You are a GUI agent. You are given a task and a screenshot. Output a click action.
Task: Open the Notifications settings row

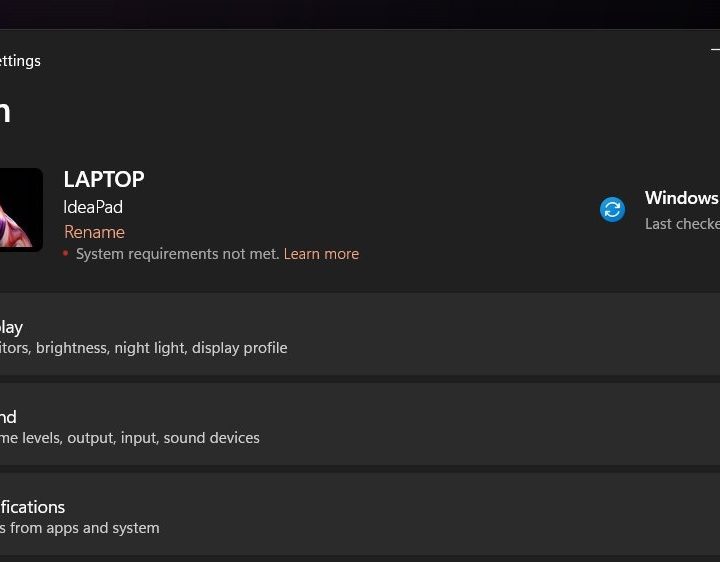tap(360, 514)
